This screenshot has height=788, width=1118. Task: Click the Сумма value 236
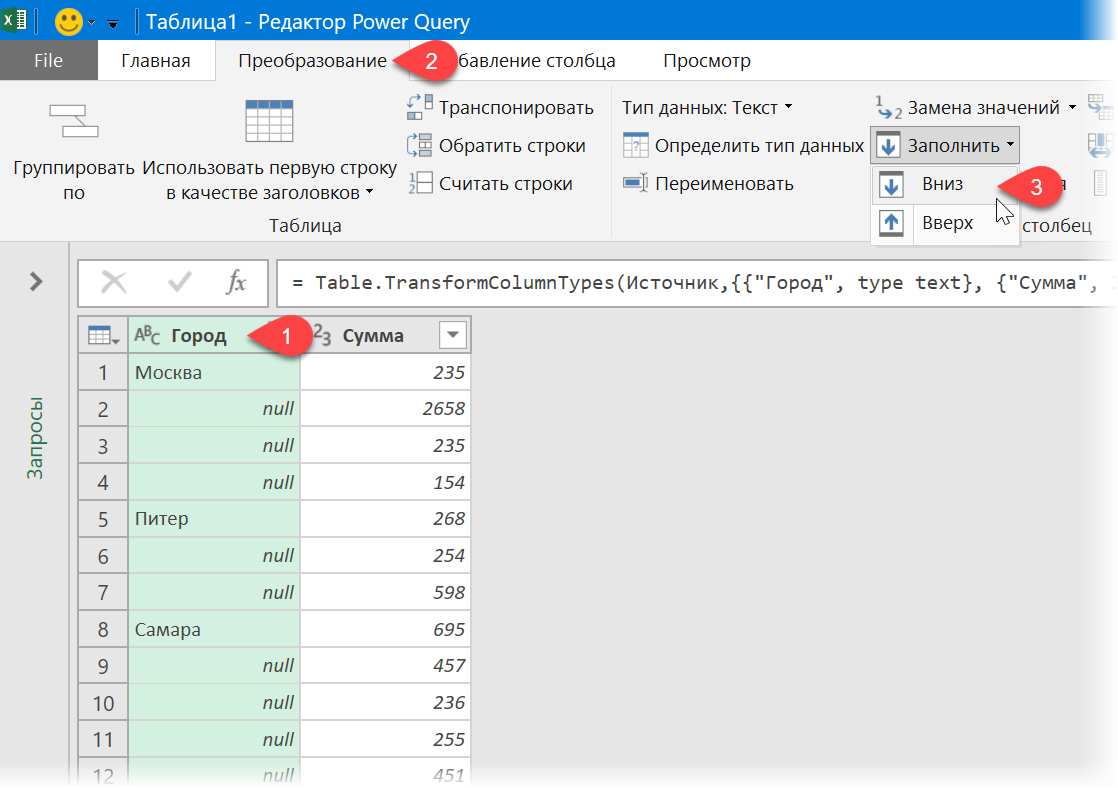tap(385, 703)
